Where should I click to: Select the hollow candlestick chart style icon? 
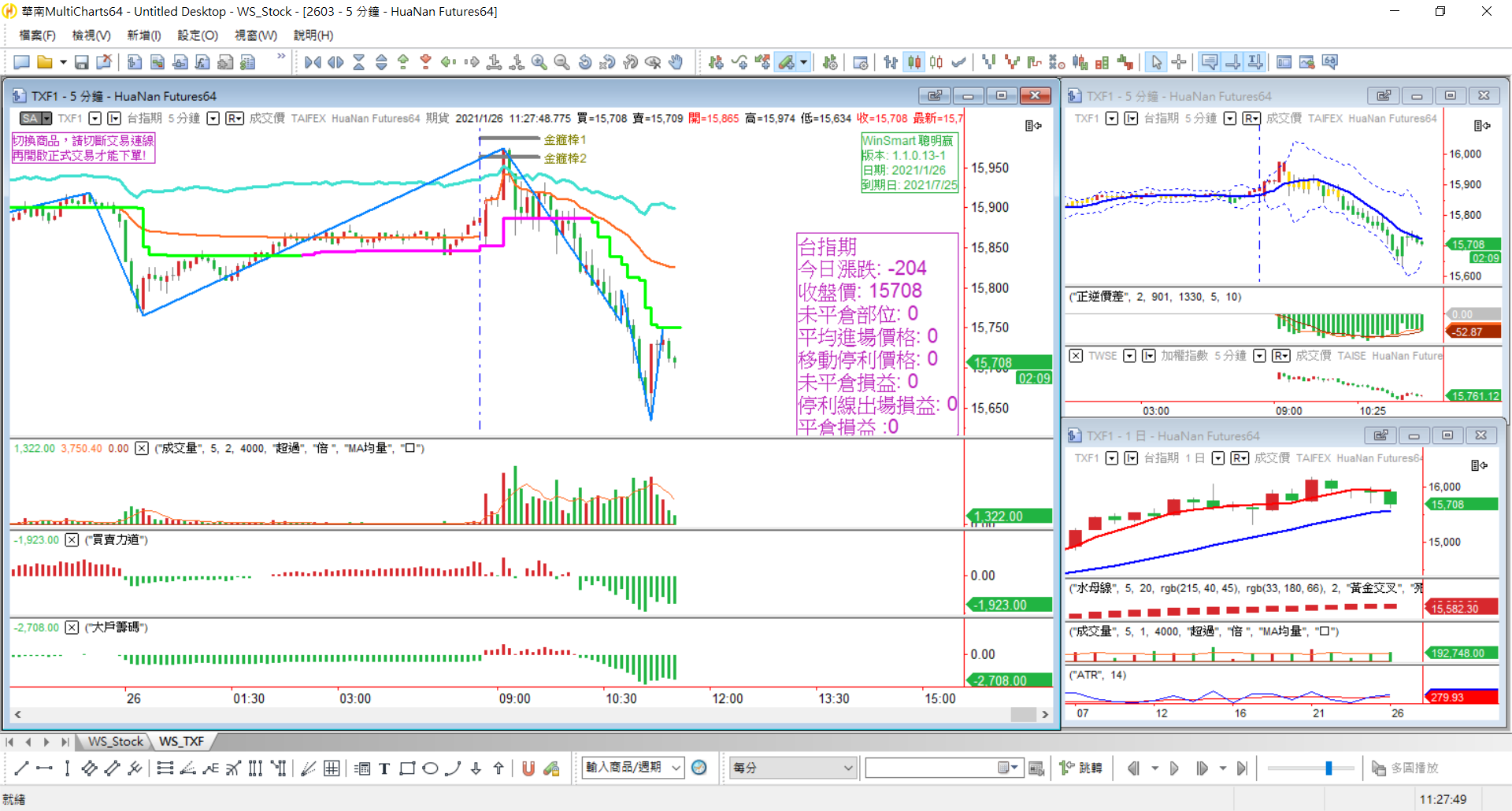[x=936, y=62]
